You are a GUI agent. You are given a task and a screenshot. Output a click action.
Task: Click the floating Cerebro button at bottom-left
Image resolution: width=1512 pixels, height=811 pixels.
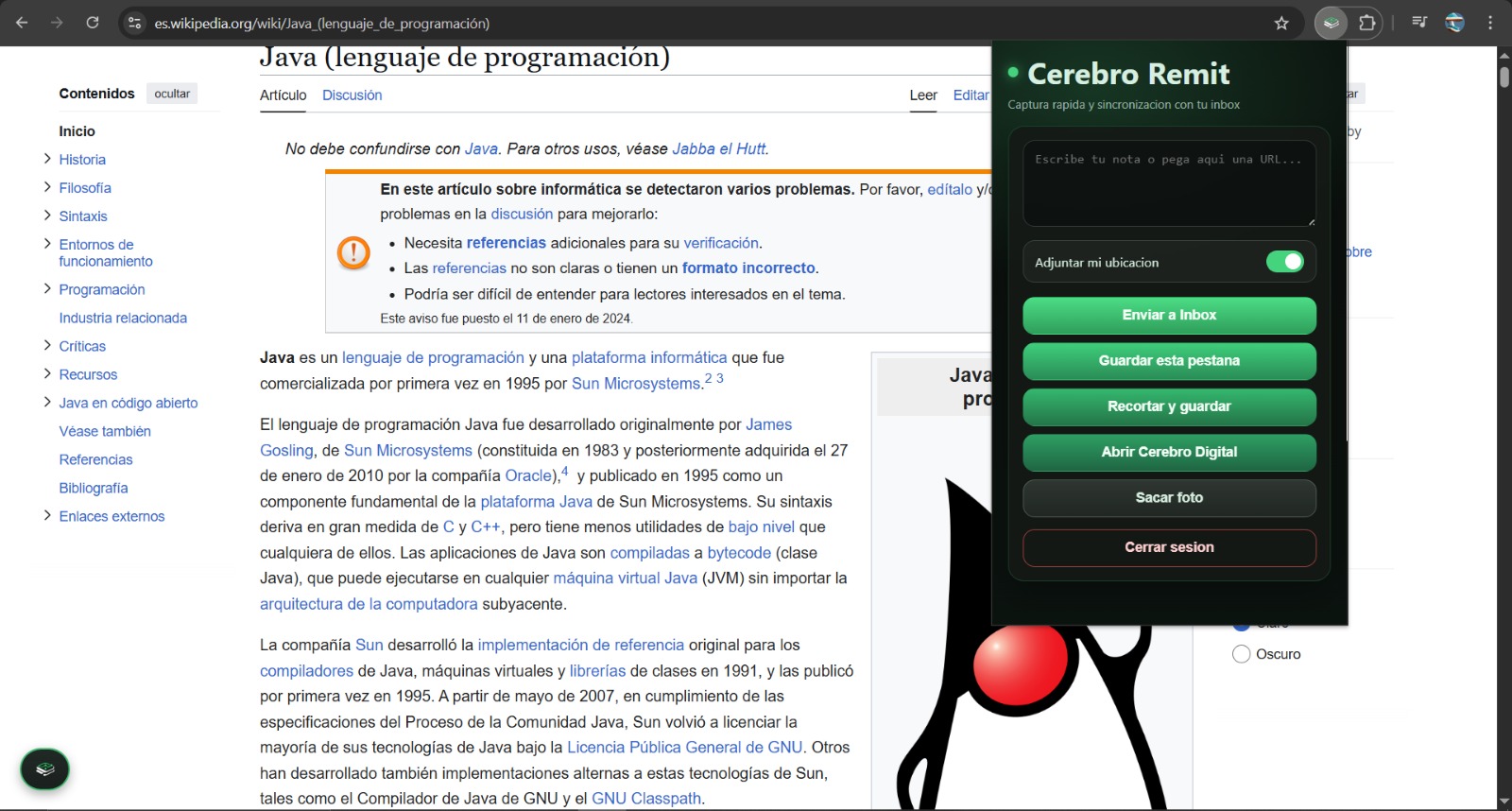click(x=44, y=769)
